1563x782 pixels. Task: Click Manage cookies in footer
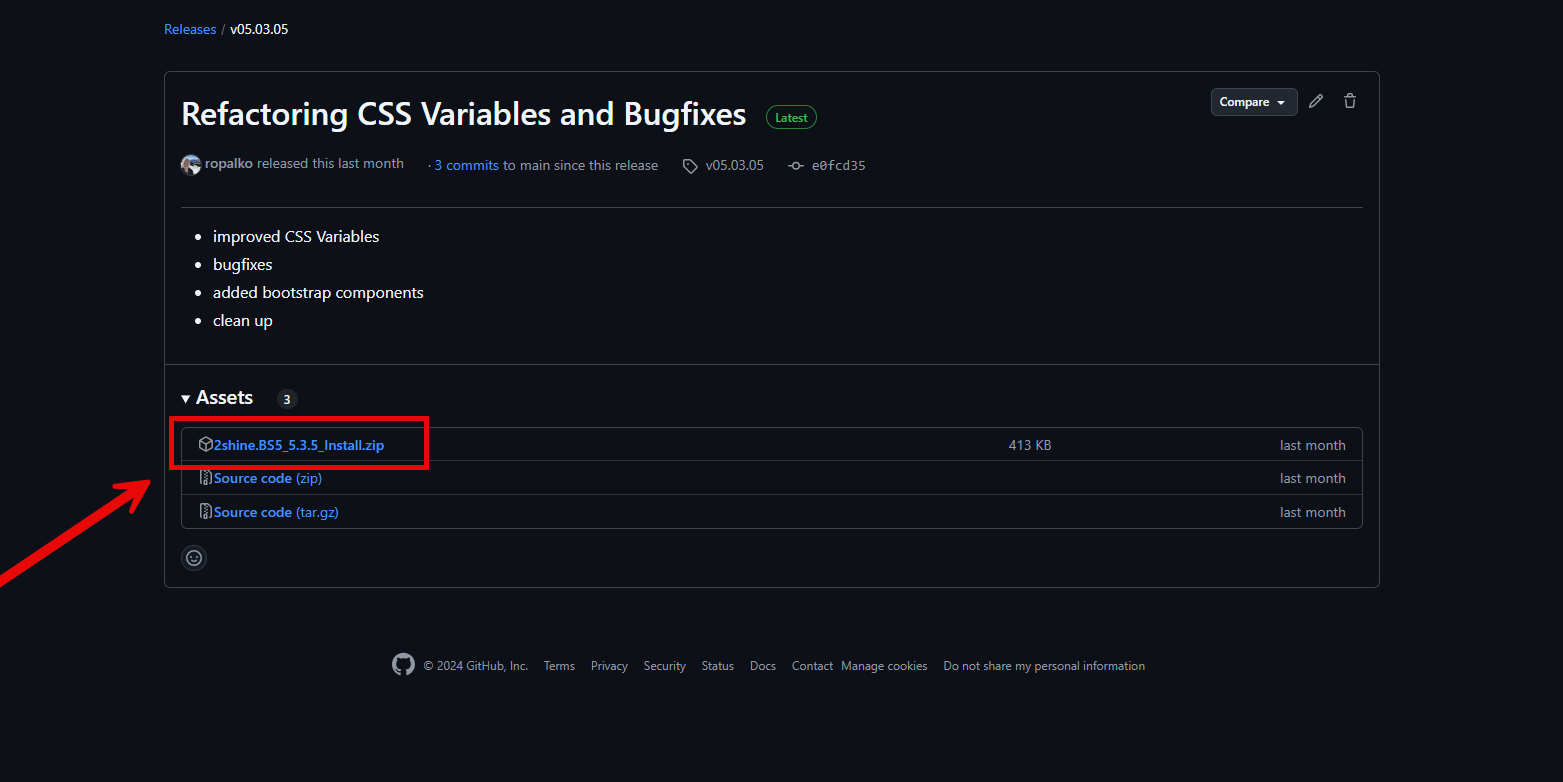pos(884,666)
